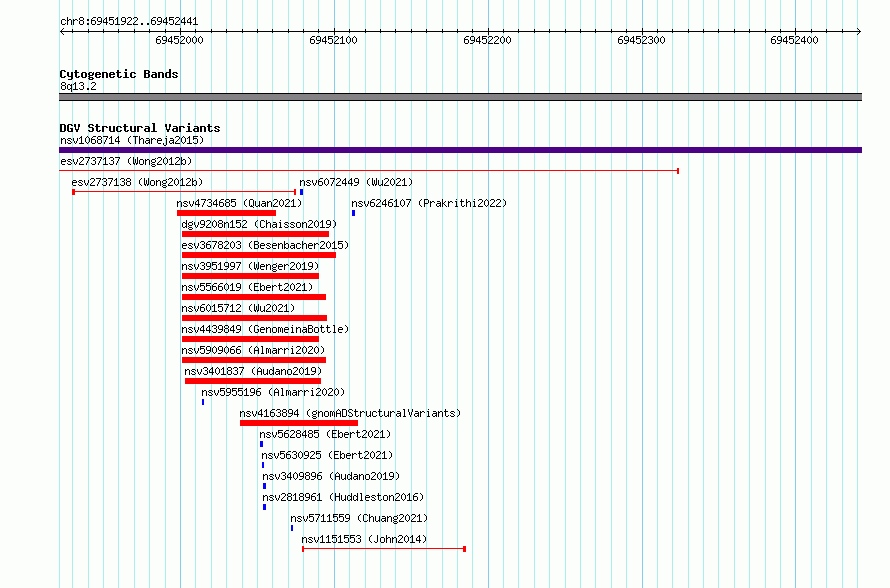
Task: Open nsv1151553 (John2014) label
Action: click(x=364, y=539)
